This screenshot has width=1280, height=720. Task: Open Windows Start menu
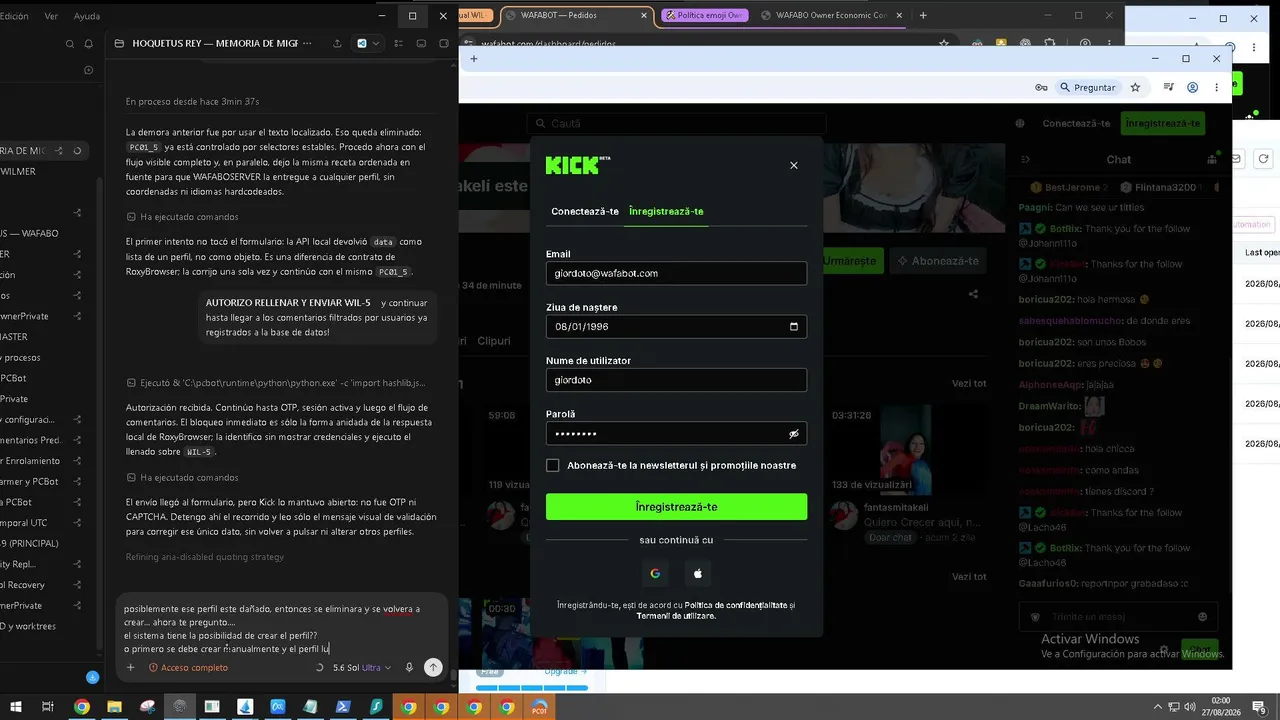pos(16,707)
